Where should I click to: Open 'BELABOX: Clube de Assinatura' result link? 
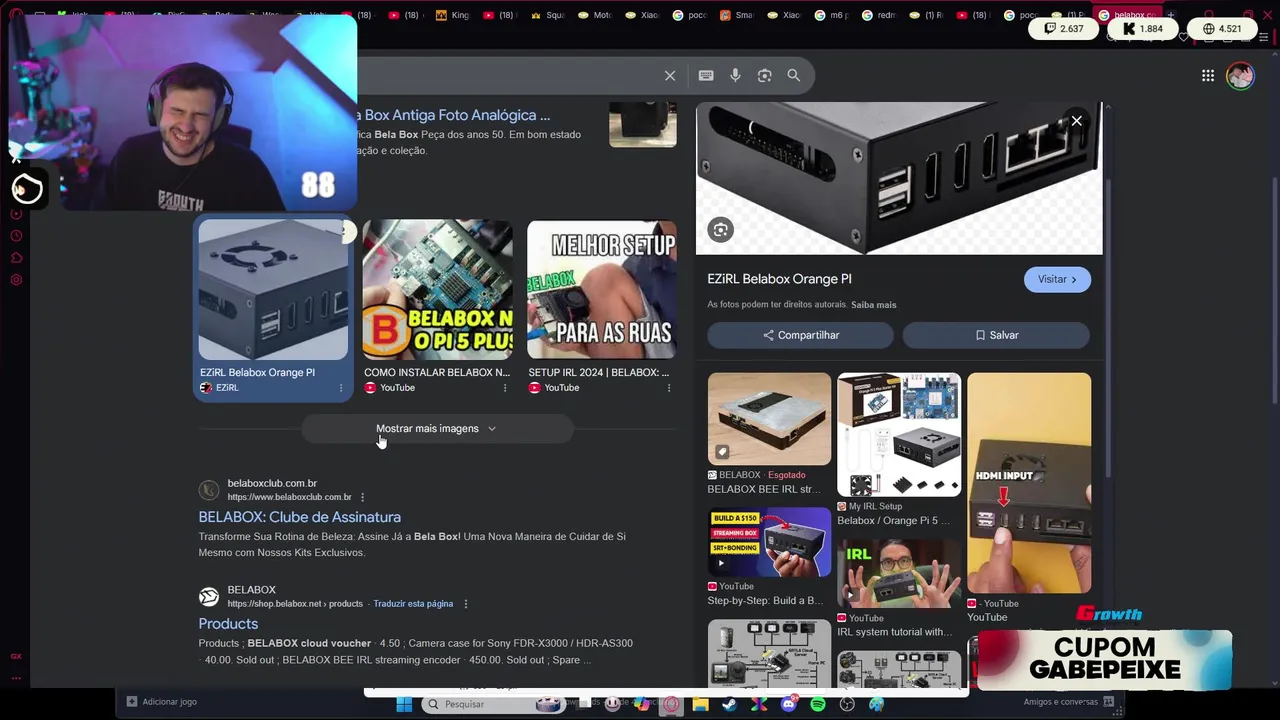point(299,517)
